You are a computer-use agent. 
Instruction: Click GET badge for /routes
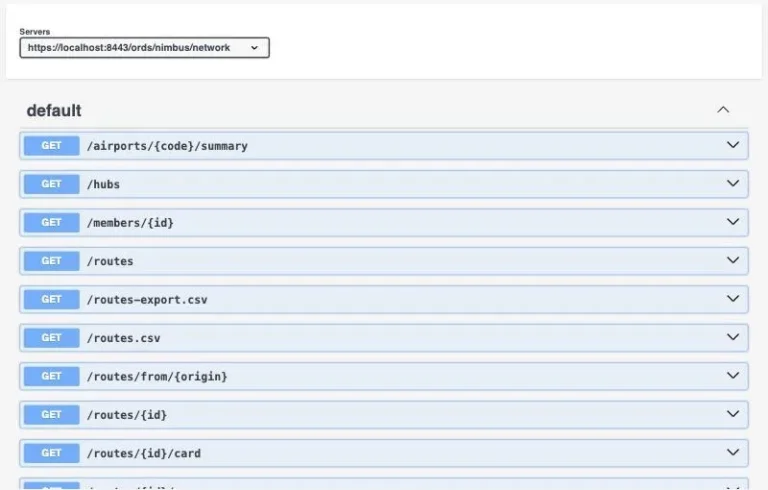pyautogui.click(x=51, y=261)
